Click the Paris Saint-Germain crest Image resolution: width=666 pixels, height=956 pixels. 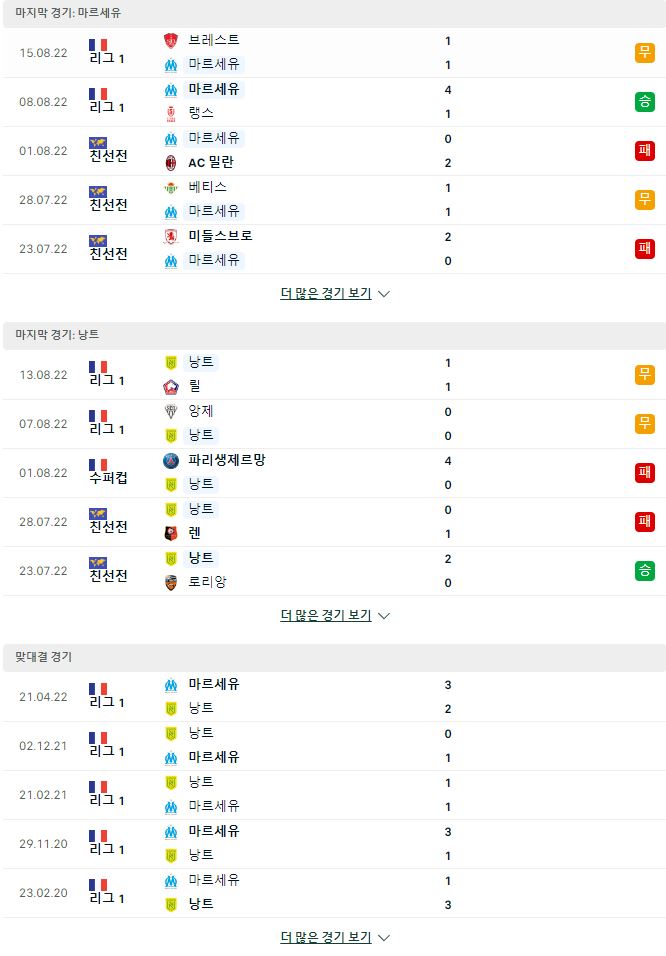[x=171, y=461]
